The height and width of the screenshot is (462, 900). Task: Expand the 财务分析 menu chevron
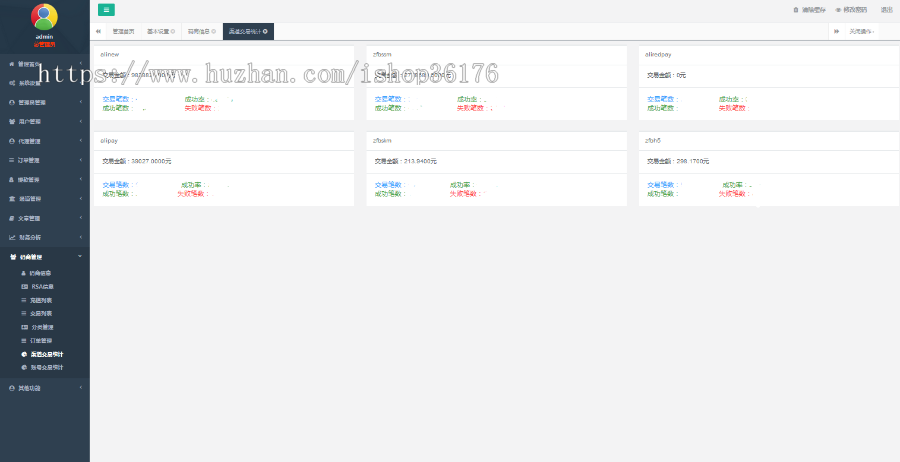[80, 237]
